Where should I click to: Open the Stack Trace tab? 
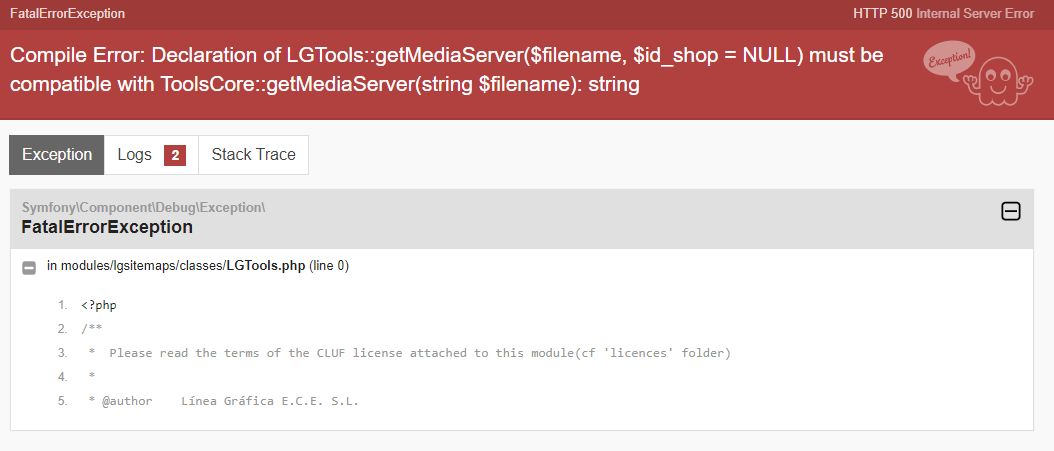(x=254, y=155)
